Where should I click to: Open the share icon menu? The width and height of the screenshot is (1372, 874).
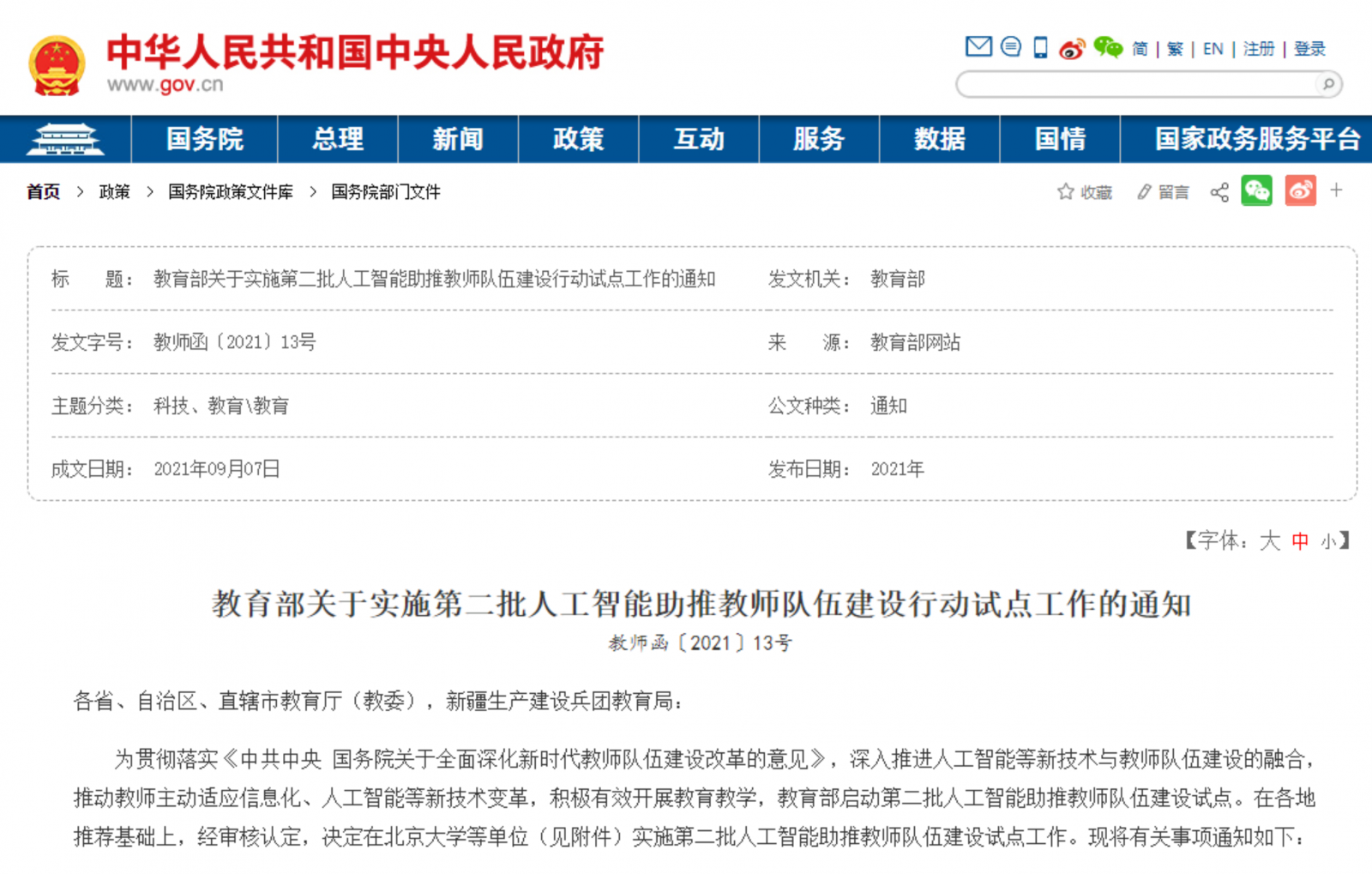click(x=1219, y=192)
